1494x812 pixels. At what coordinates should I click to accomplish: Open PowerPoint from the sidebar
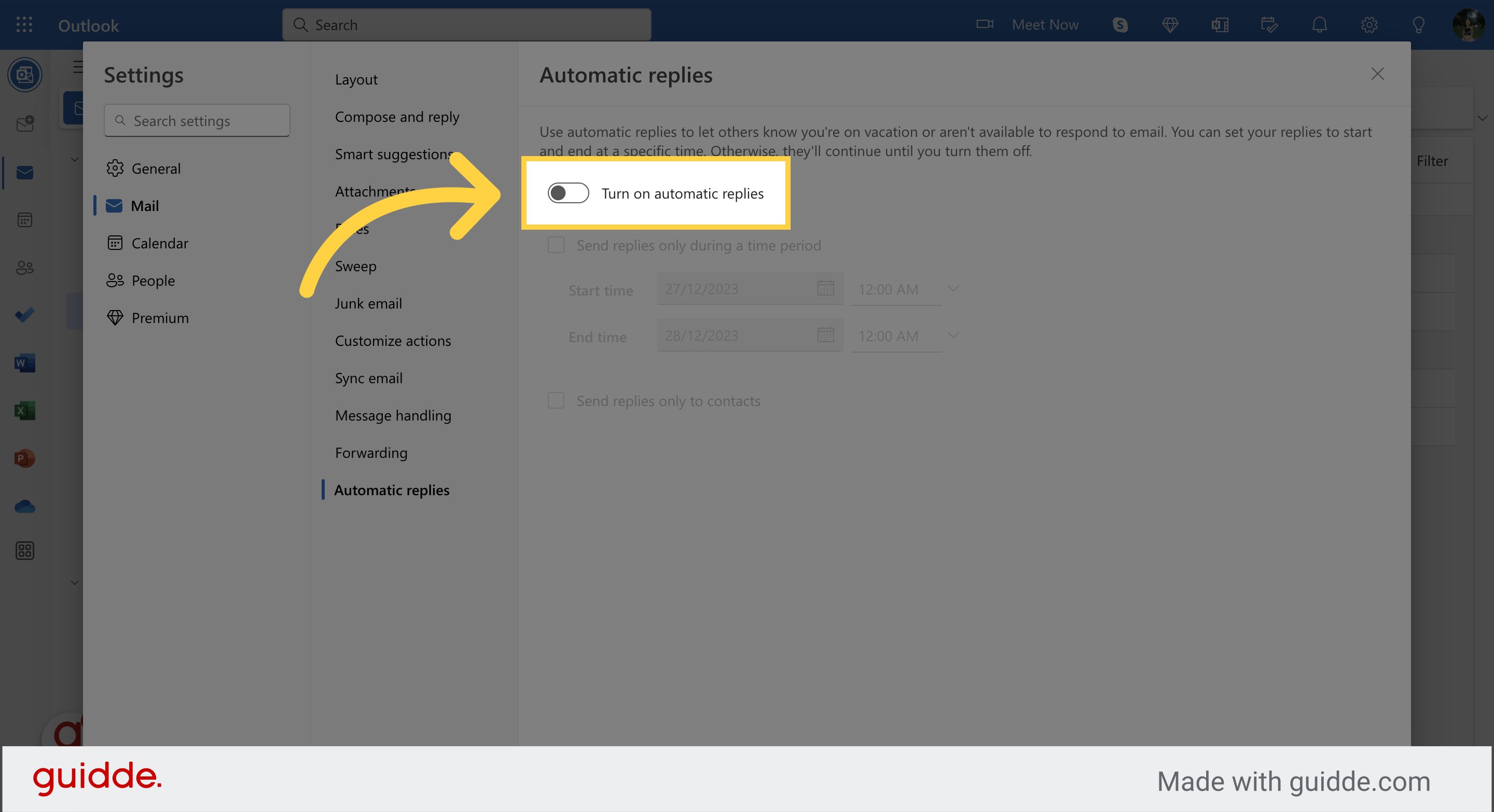tap(24, 458)
